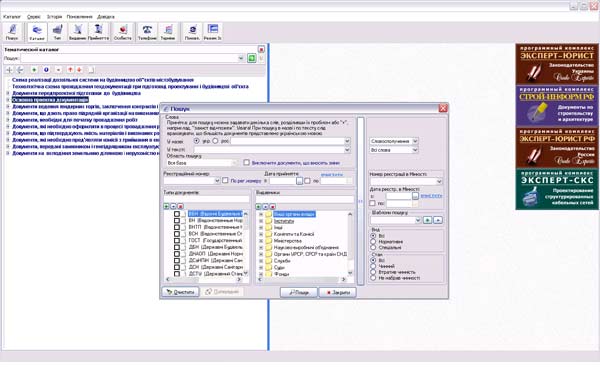Image resolution: width=600 pixels, height=375 pixels.
Task: Open the 'У назві' search words dropdown
Action: coord(347,141)
